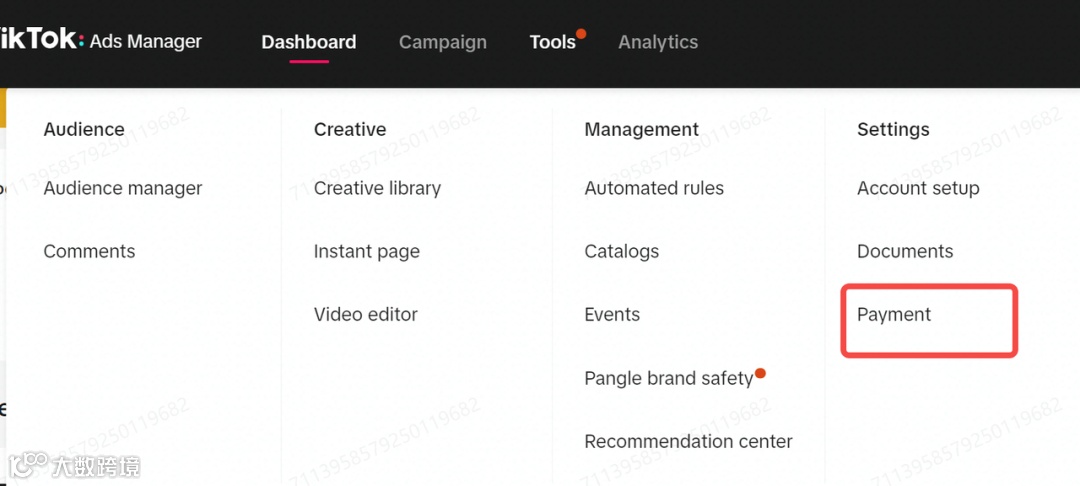The image size is (1080, 486).
Task: Click the highlighted Payment option
Action: (894, 314)
